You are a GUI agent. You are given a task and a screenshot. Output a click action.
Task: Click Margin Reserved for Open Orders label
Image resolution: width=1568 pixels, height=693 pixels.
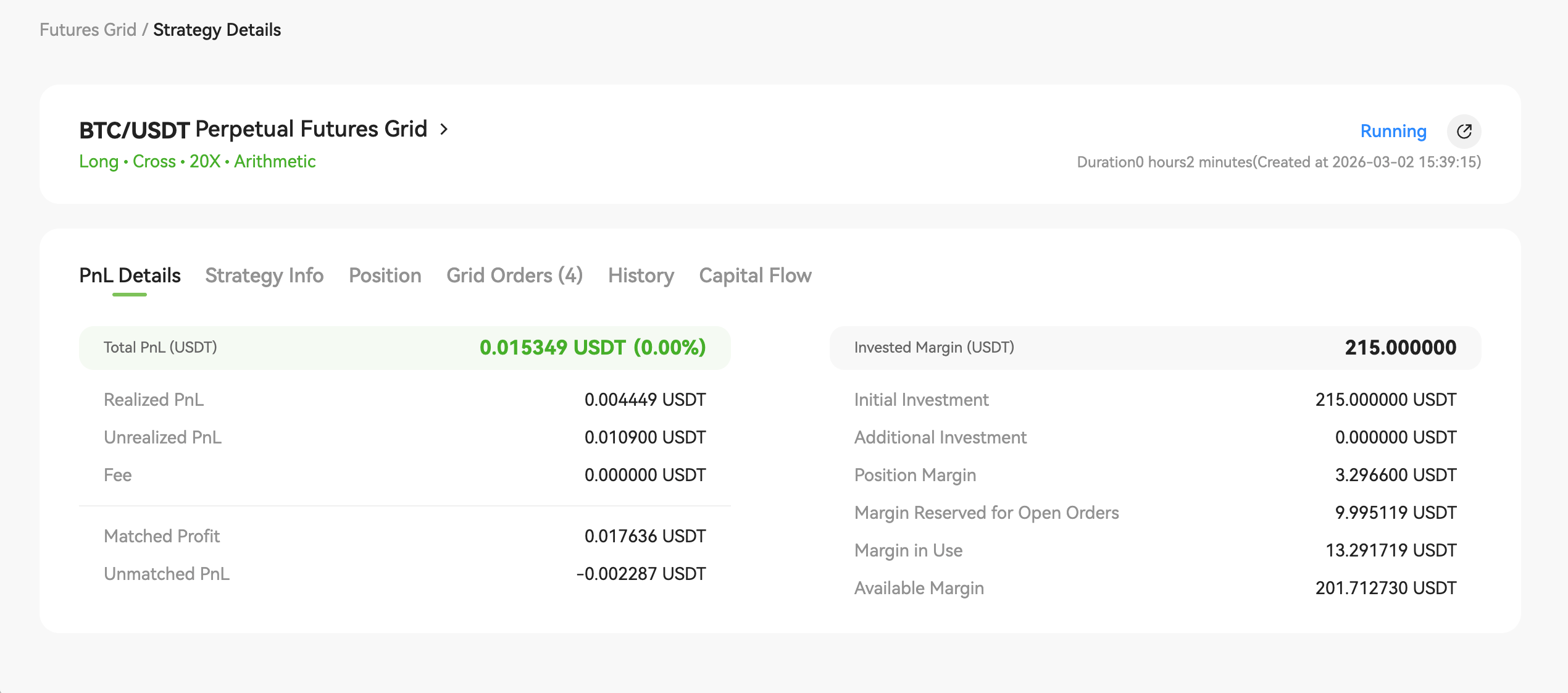coord(986,513)
